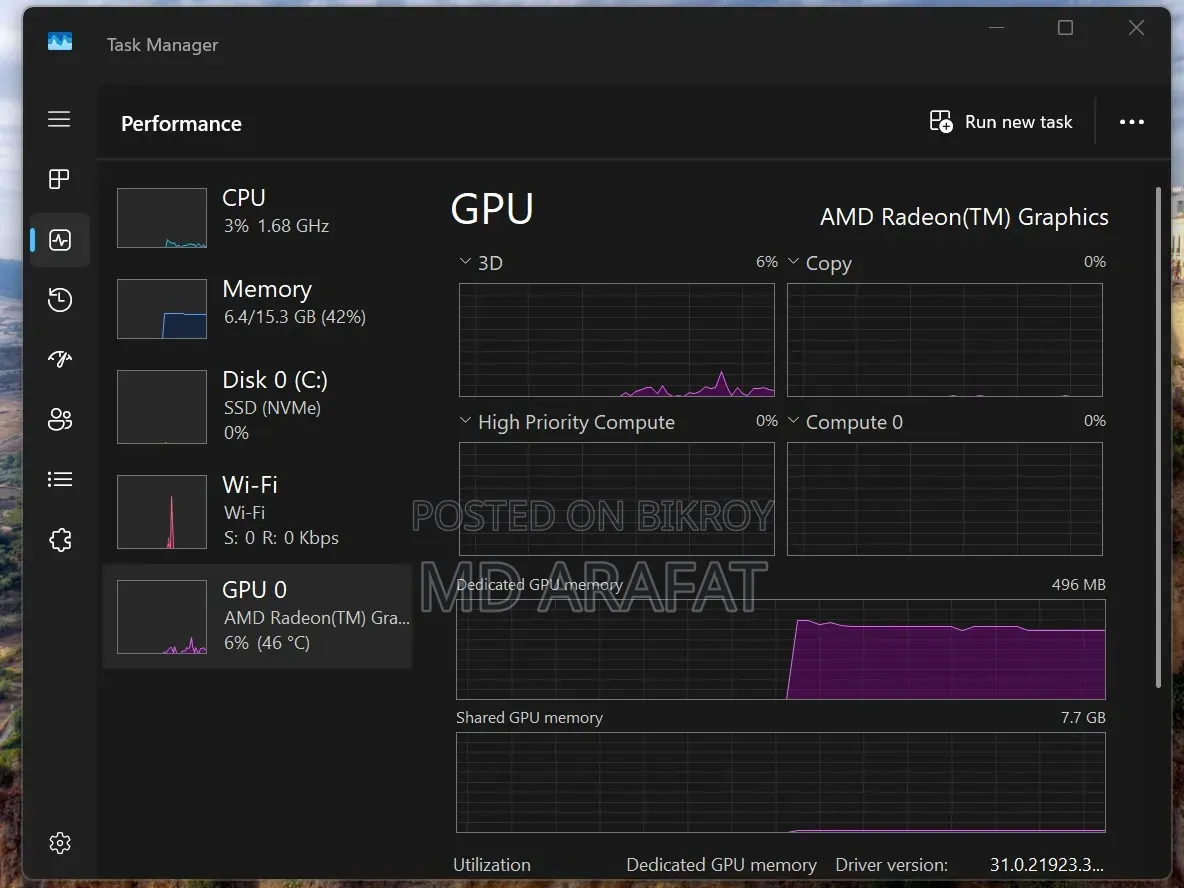Click the Disk 0 mini graph thumbnail

[162, 406]
